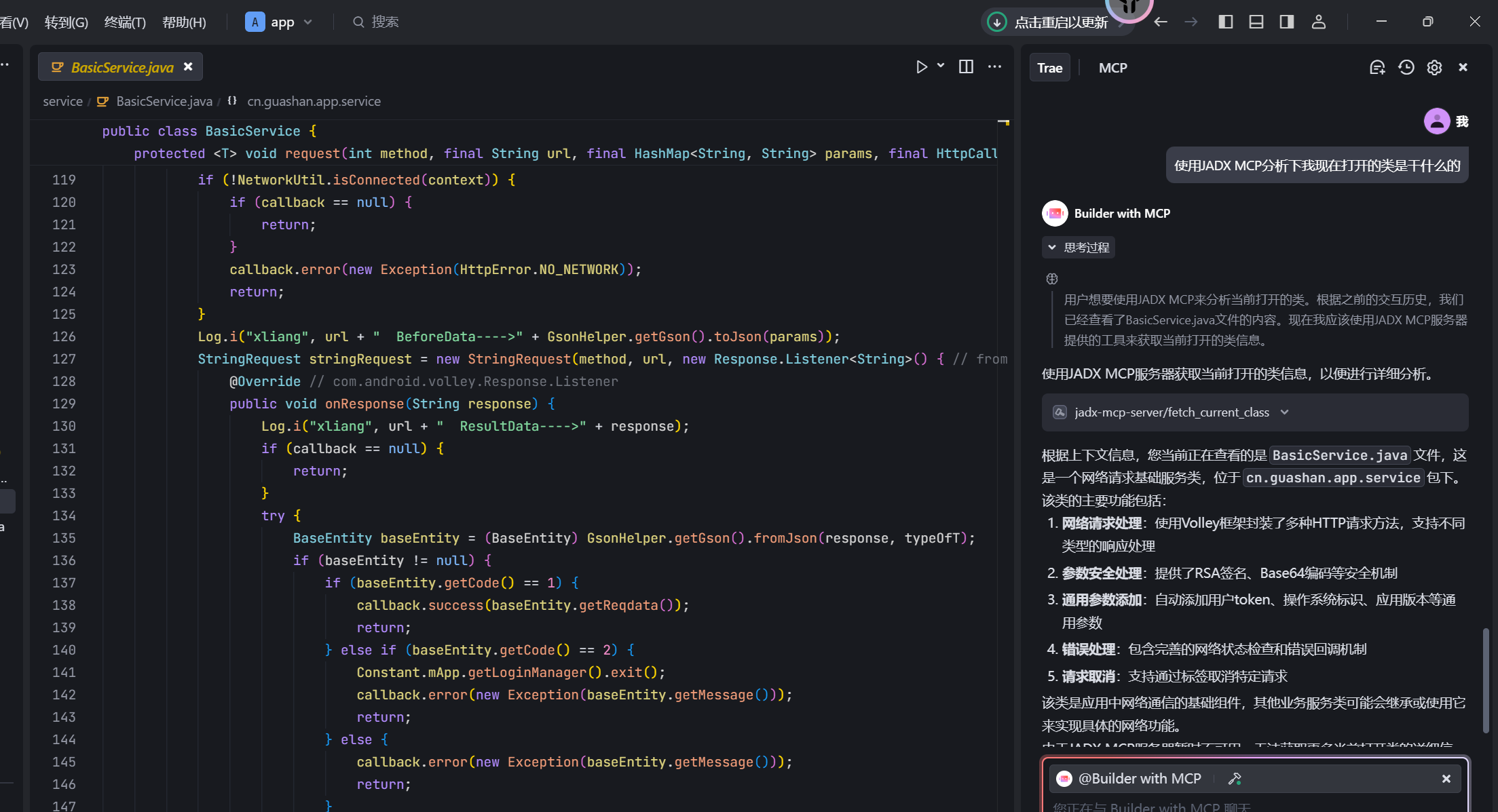Viewport: 1498px width, 812px height.
Task: Collapse the 思考过程 section
Action: coord(1079,248)
